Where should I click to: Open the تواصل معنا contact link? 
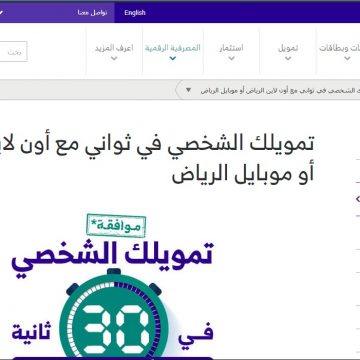tap(92, 13)
